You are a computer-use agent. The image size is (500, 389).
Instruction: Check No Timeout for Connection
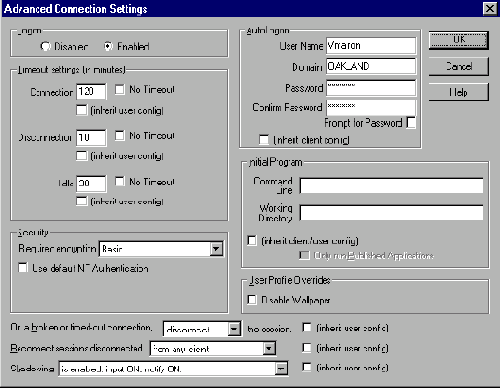coord(120,89)
